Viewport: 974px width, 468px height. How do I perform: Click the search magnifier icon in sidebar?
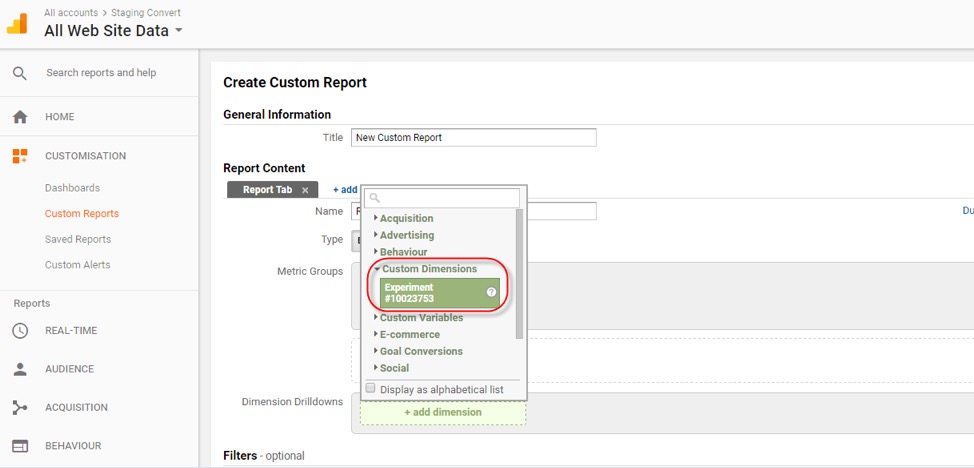(x=20, y=73)
